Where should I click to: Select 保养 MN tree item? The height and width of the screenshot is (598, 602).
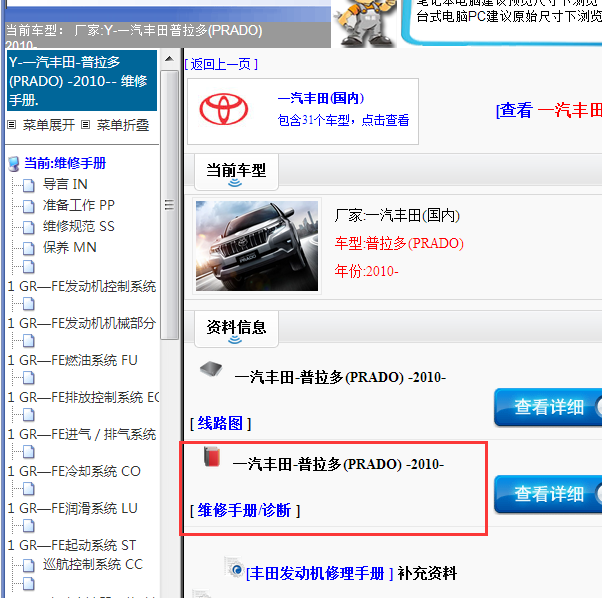tap(69, 248)
